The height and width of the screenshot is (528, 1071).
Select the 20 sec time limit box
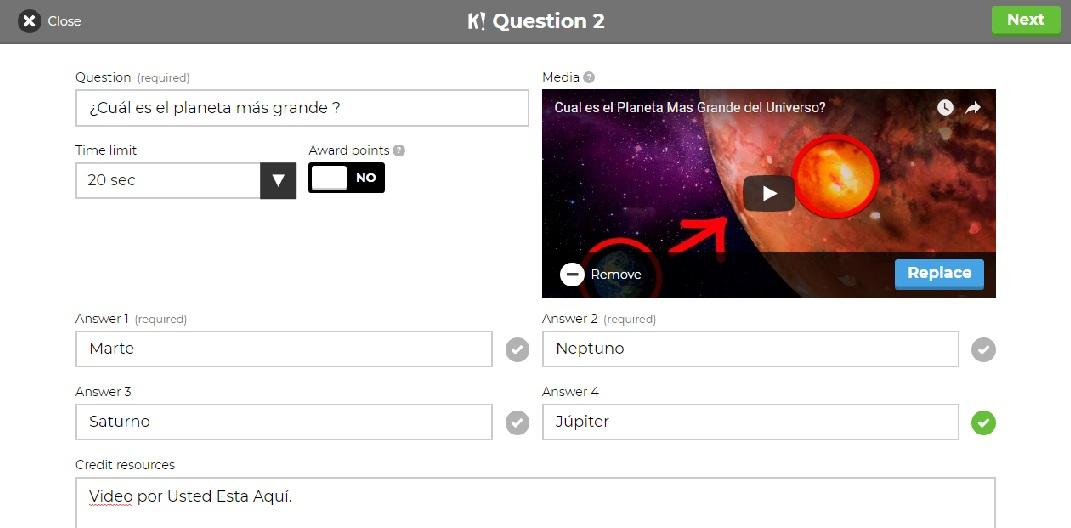click(x=168, y=180)
